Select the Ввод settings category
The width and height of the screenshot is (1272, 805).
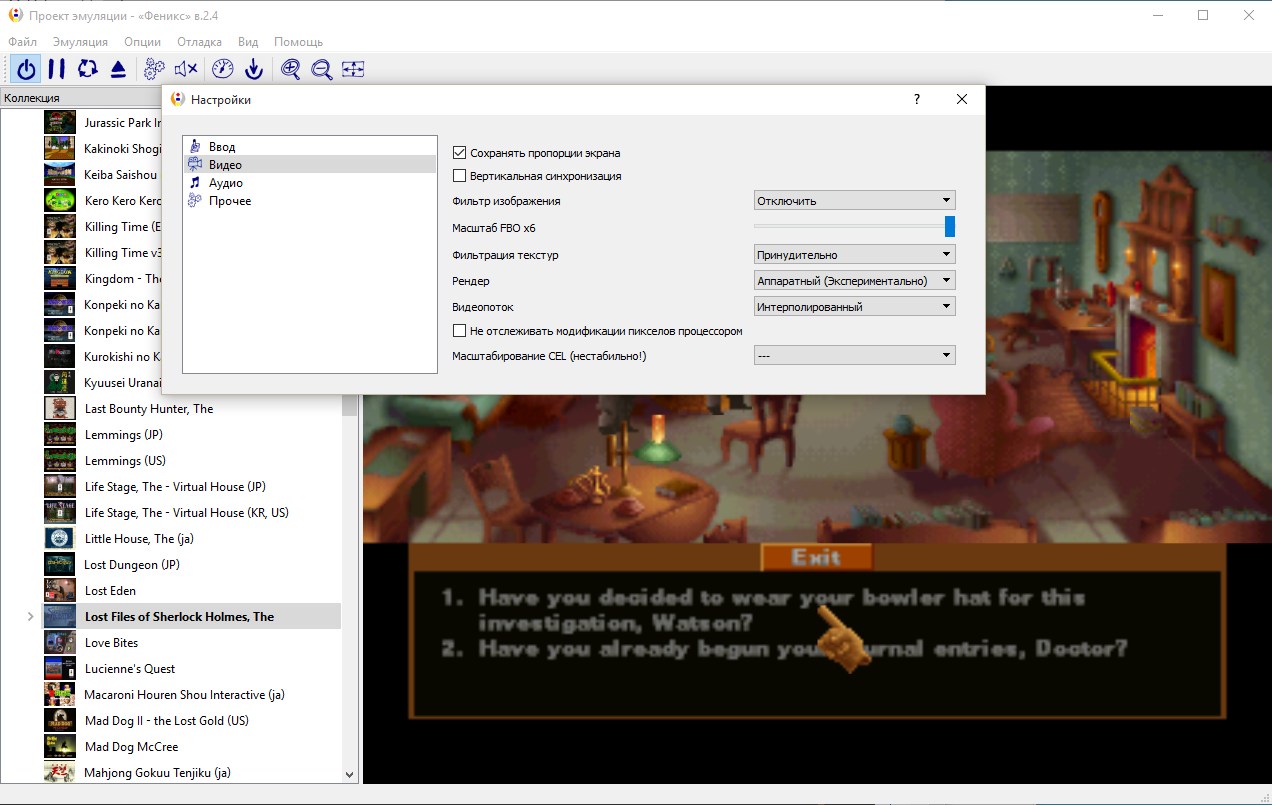(310, 147)
